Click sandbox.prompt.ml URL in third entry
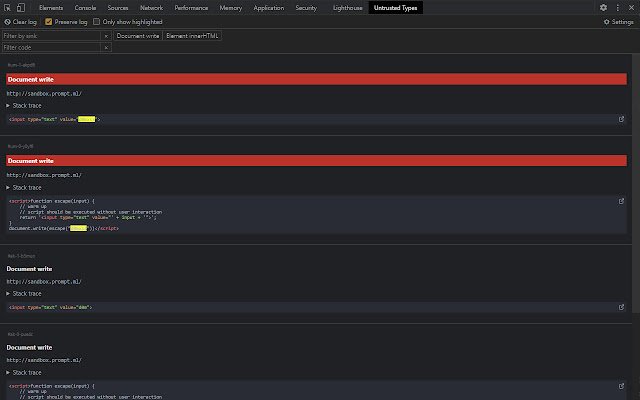The width and height of the screenshot is (640, 400). (x=44, y=282)
